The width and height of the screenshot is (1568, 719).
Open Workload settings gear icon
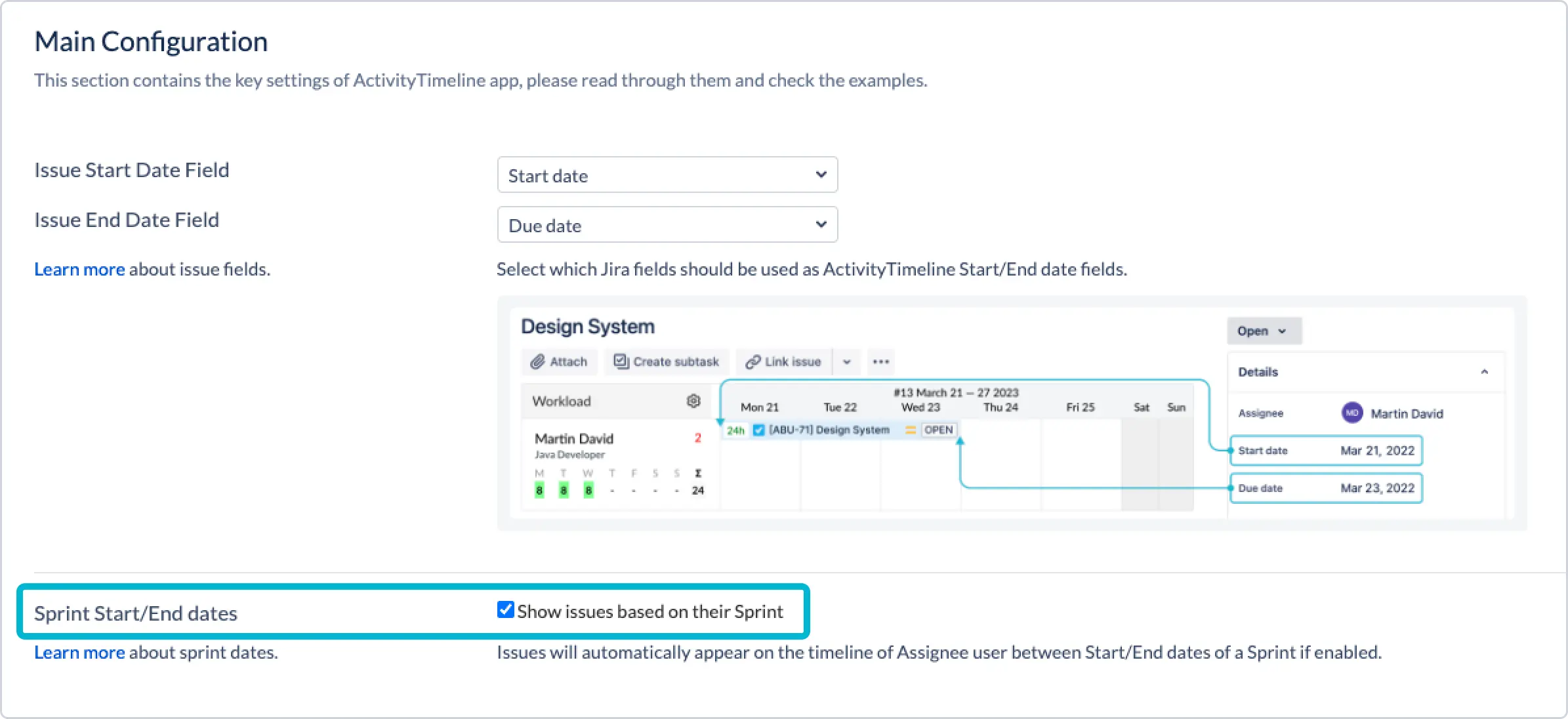click(693, 401)
